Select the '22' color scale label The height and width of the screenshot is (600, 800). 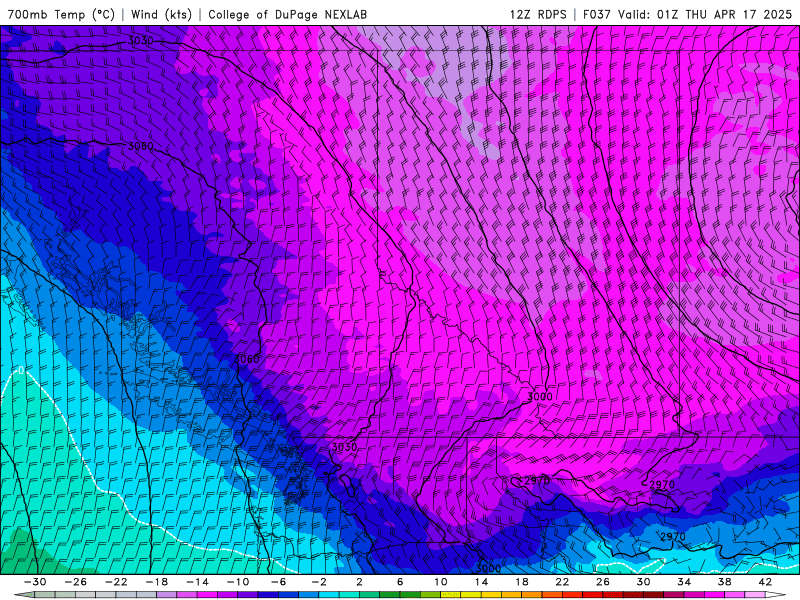click(562, 582)
